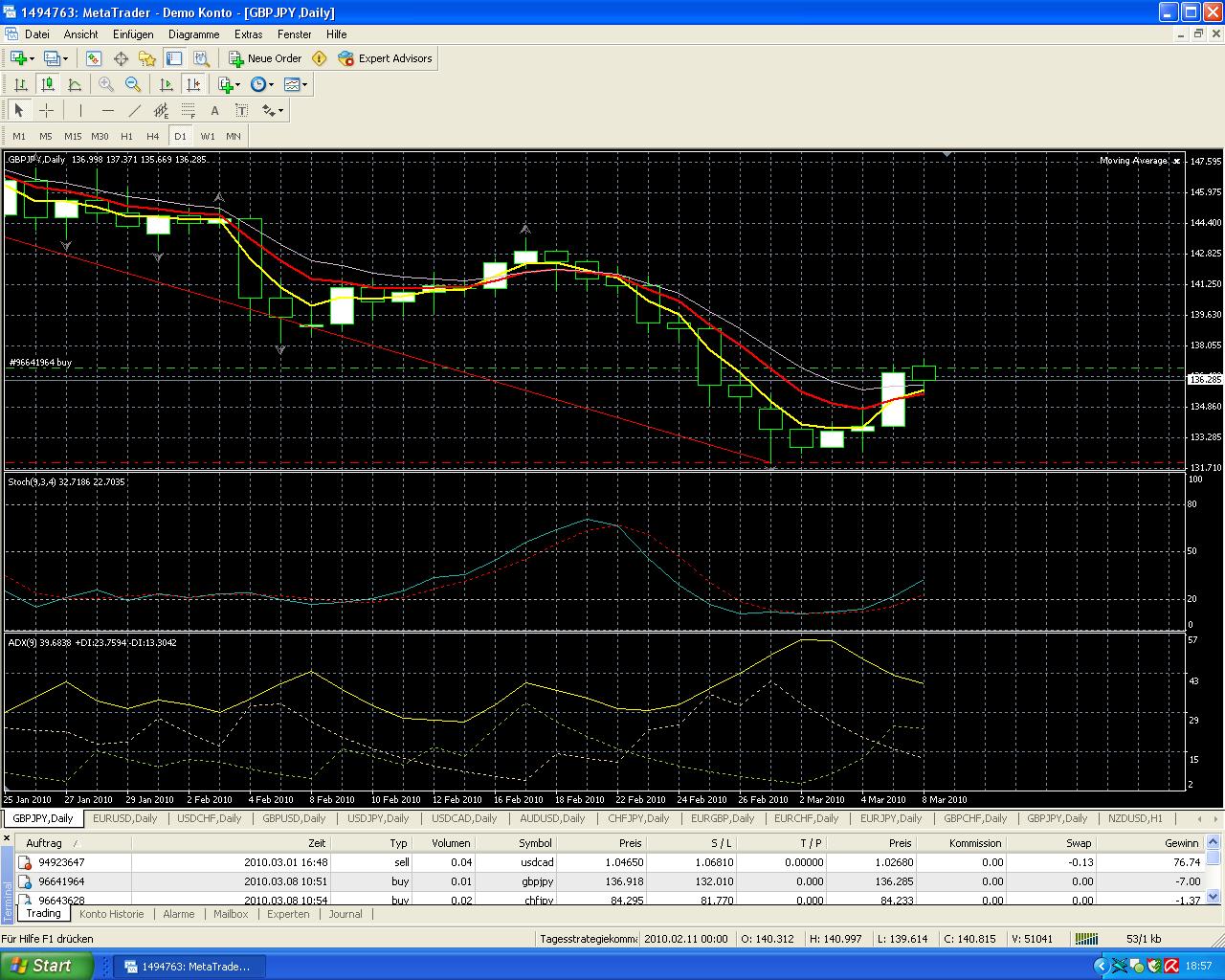1225x980 pixels.
Task: Open the Data Window crosshair-circle icon
Action: point(121,58)
